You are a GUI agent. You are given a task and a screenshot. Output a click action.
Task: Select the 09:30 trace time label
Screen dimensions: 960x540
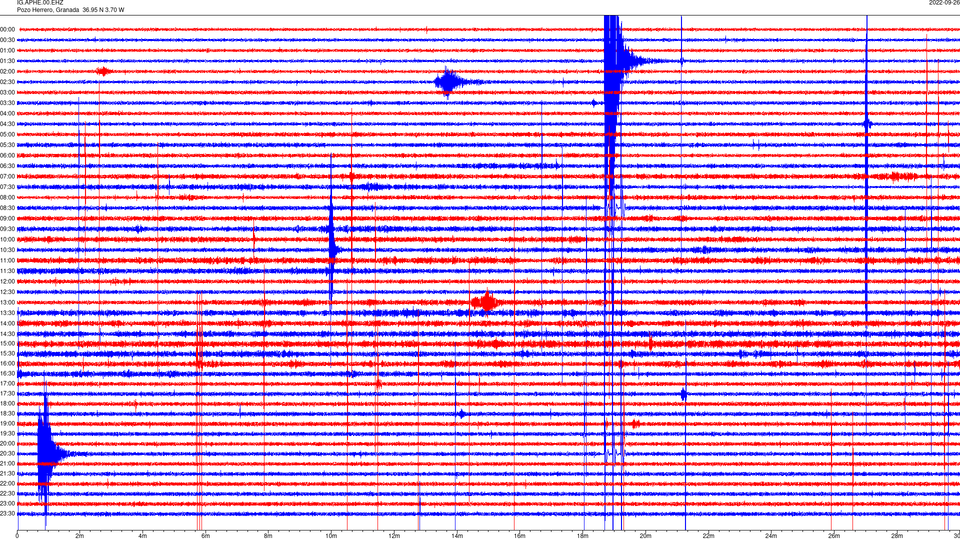pyautogui.click(x=8, y=229)
